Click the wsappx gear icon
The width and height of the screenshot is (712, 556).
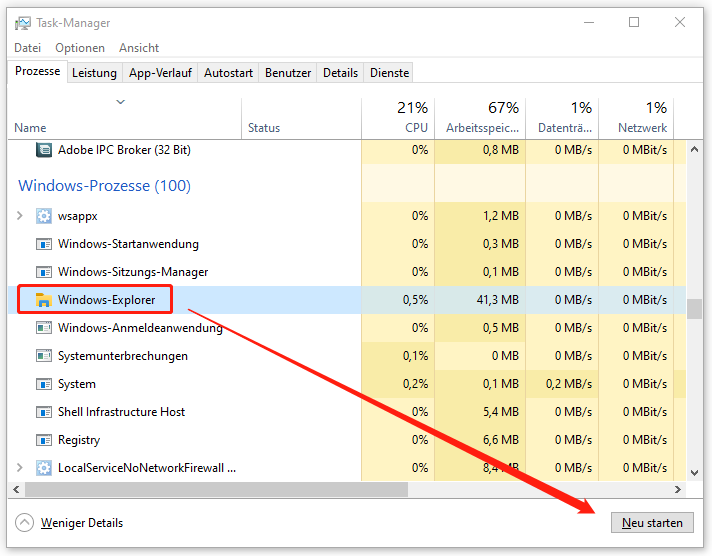pos(44,216)
